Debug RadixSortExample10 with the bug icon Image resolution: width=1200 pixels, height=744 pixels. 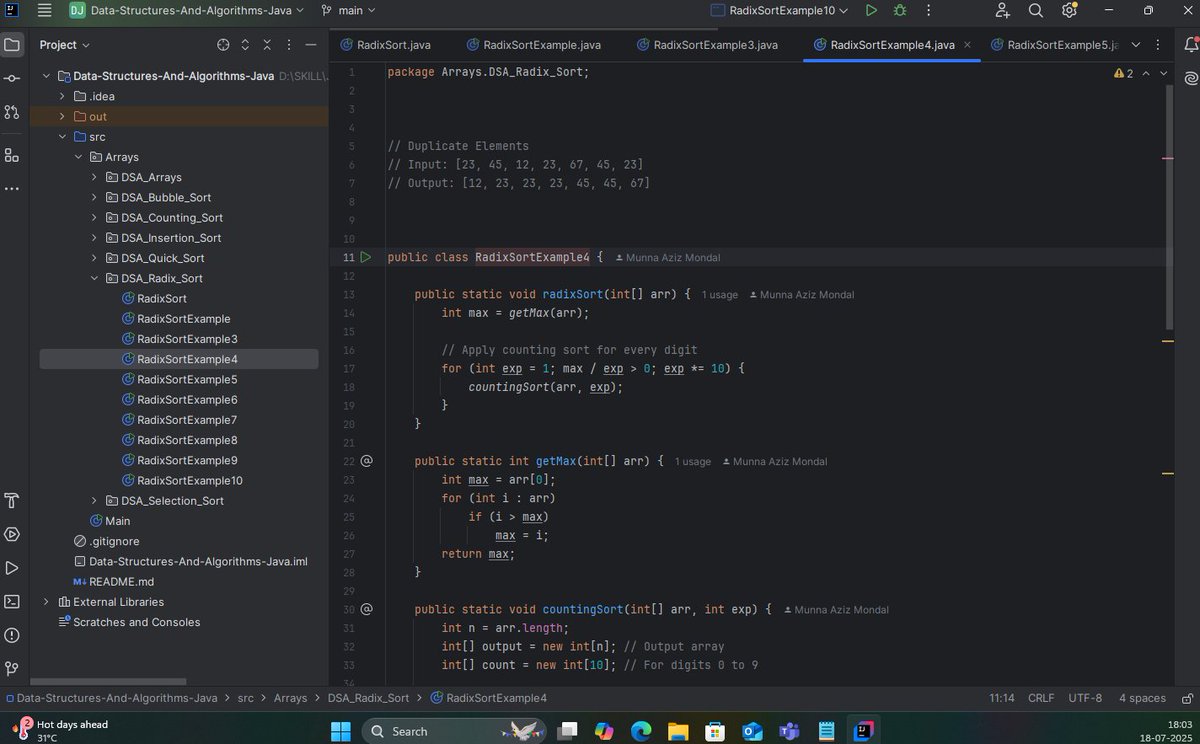tap(900, 11)
